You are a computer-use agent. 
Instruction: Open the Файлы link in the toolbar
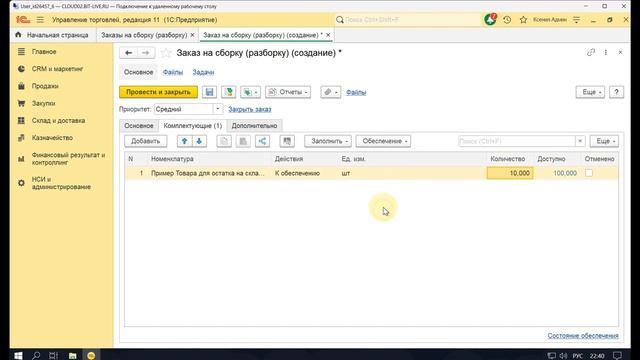(x=356, y=92)
